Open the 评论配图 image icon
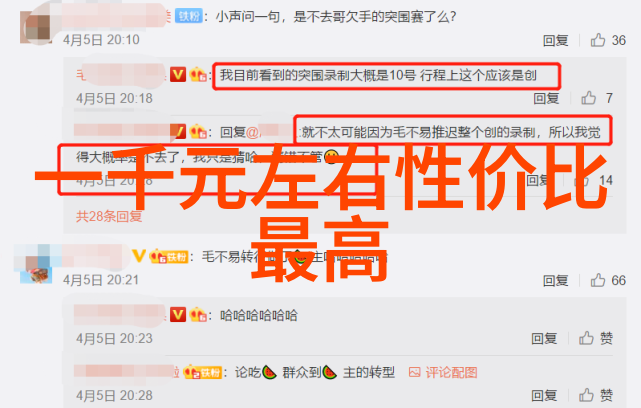The height and width of the screenshot is (408, 641). click(x=415, y=372)
